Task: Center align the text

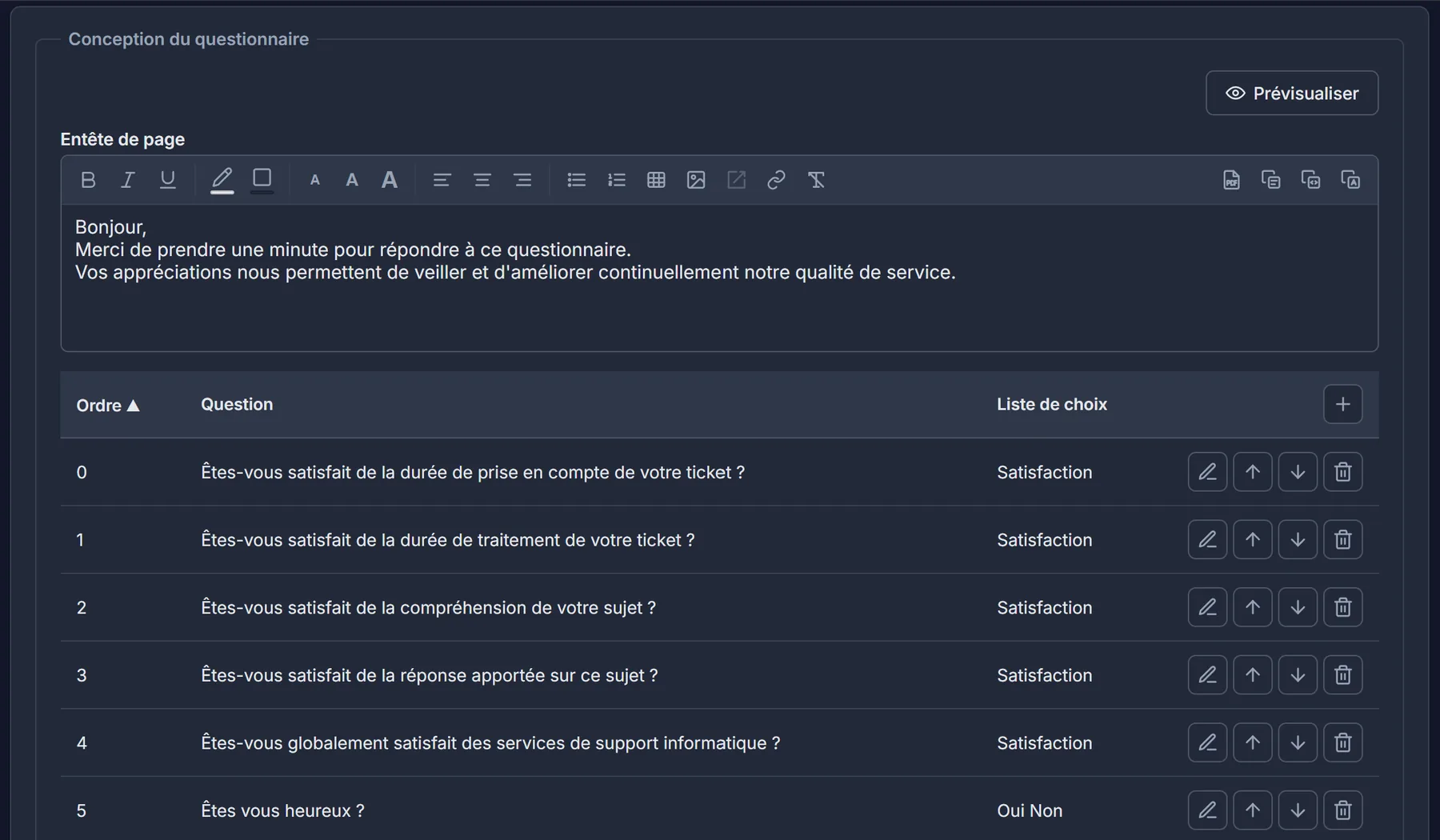Action: click(x=482, y=180)
